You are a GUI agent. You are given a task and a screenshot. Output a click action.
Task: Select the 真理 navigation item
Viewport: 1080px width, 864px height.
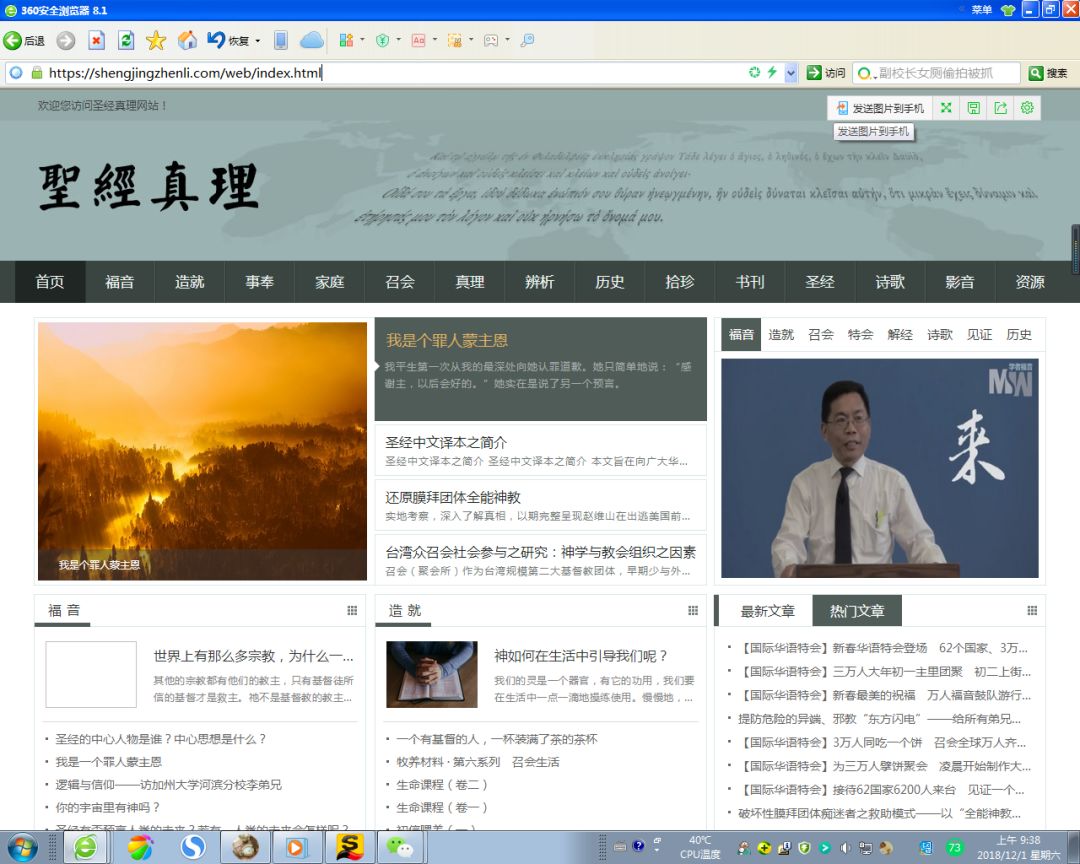pyautogui.click(x=470, y=282)
